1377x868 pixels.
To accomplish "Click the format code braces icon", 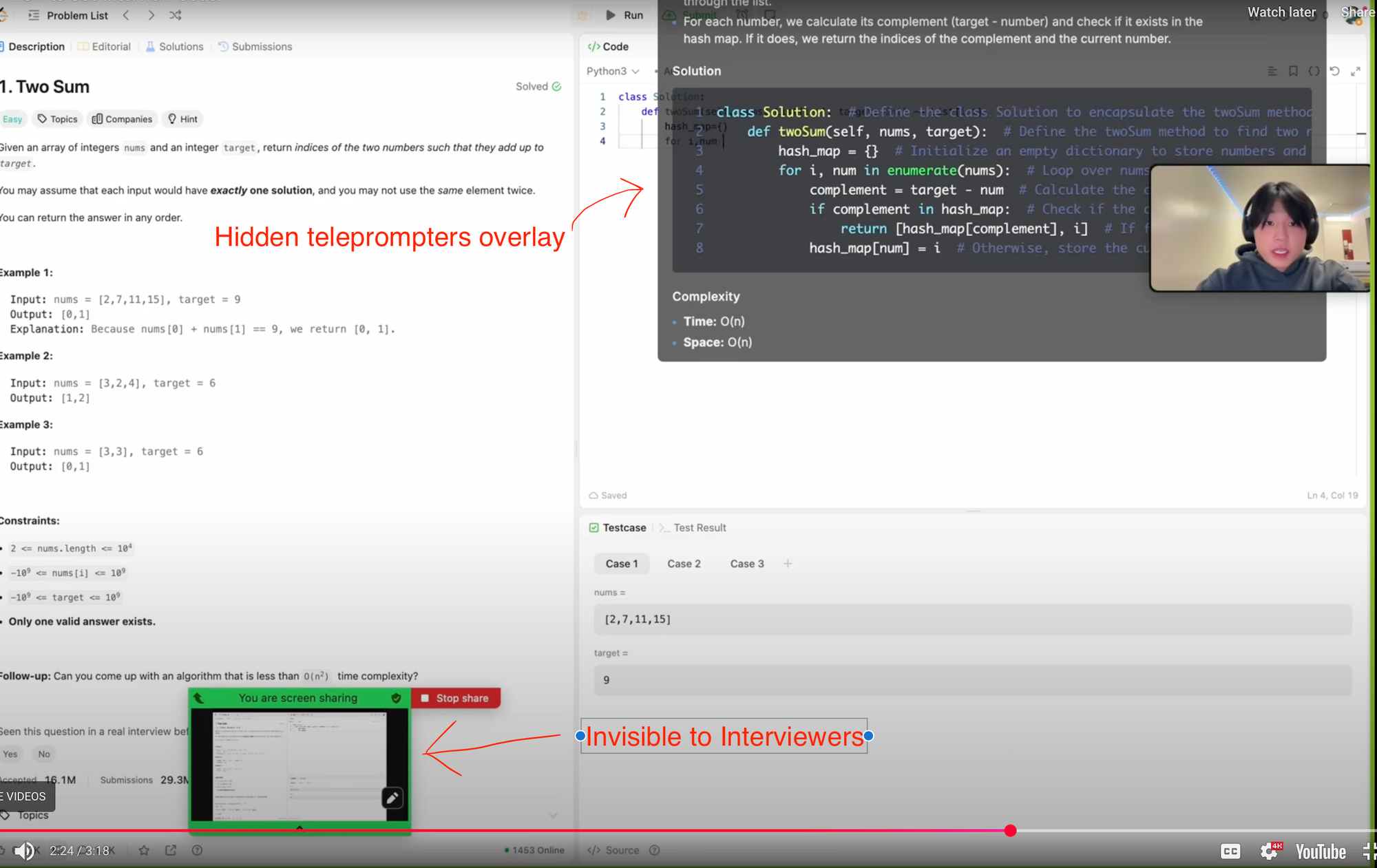I will point(1314,71).
